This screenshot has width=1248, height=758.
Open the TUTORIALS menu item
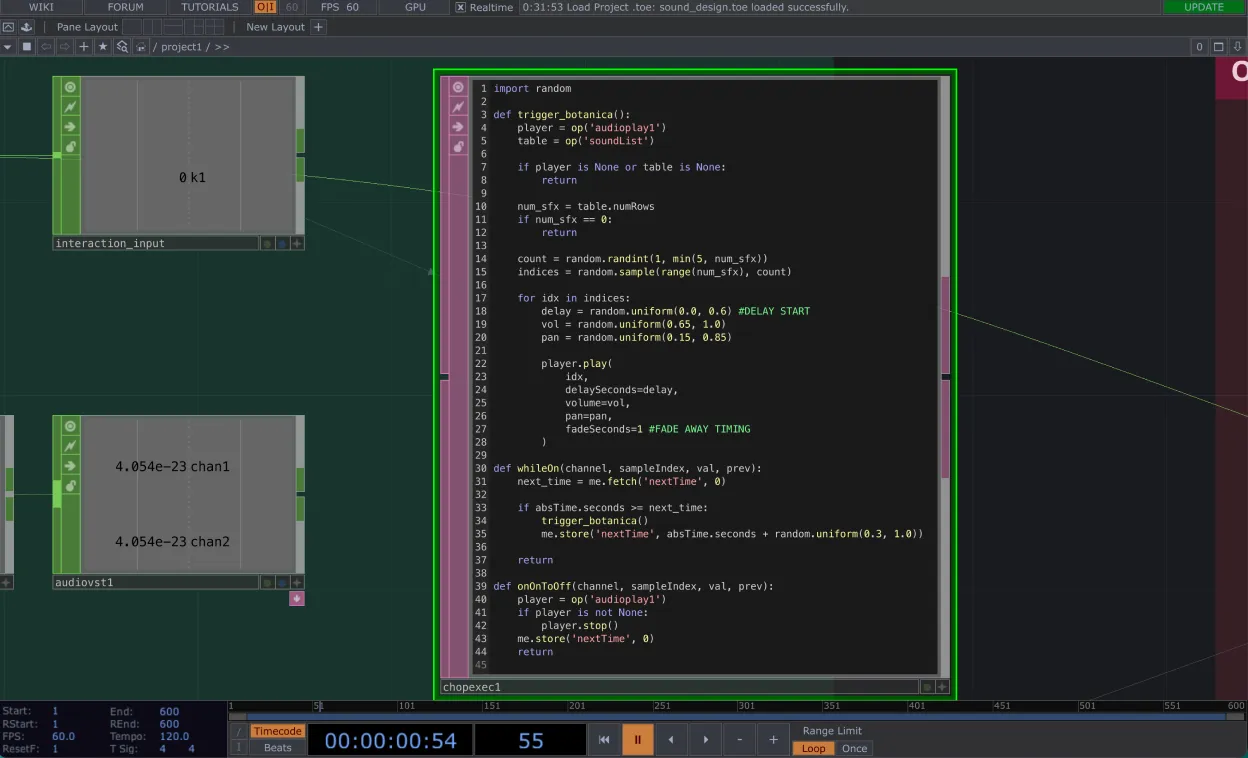coord(210,7)
